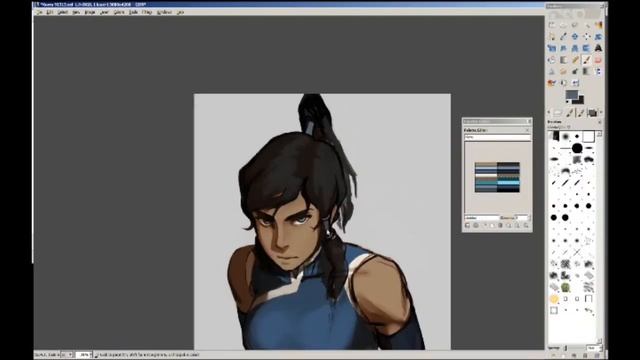Adjust the brush Spacing value spinner

pos(595,348)
